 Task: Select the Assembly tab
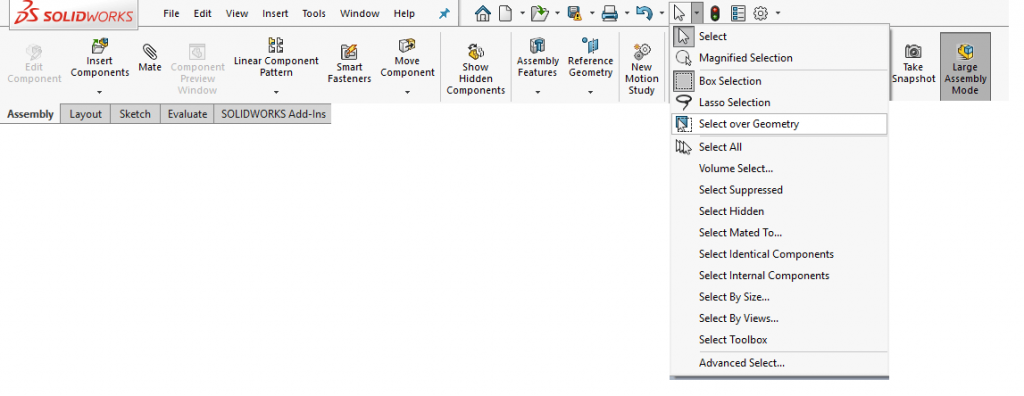pyautogui.click(x=30, y=114)
